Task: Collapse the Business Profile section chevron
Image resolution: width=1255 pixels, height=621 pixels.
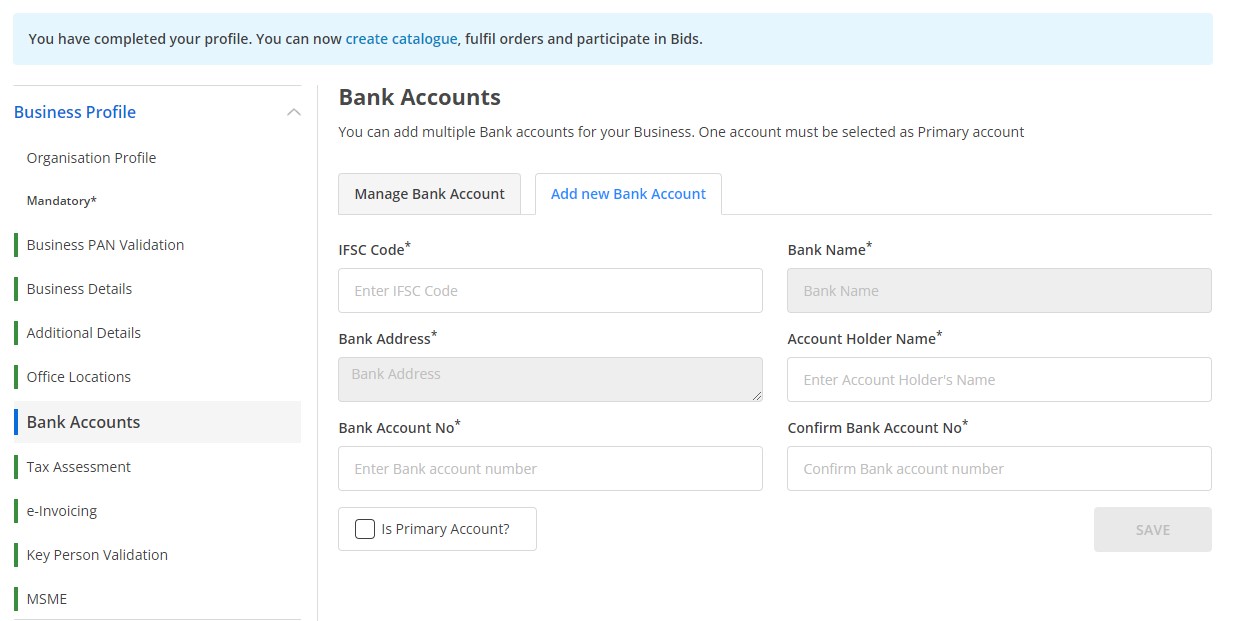Action: [x=293, y=112]
